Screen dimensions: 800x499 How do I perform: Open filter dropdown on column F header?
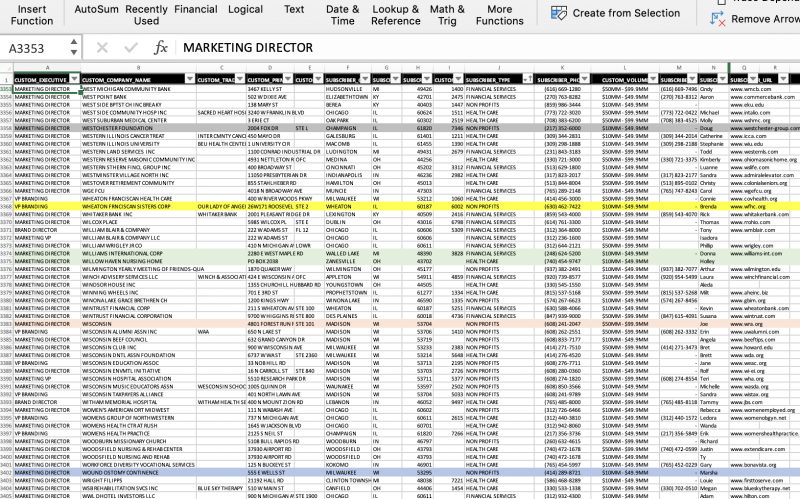pyautogui.click(x=365, y=79)
